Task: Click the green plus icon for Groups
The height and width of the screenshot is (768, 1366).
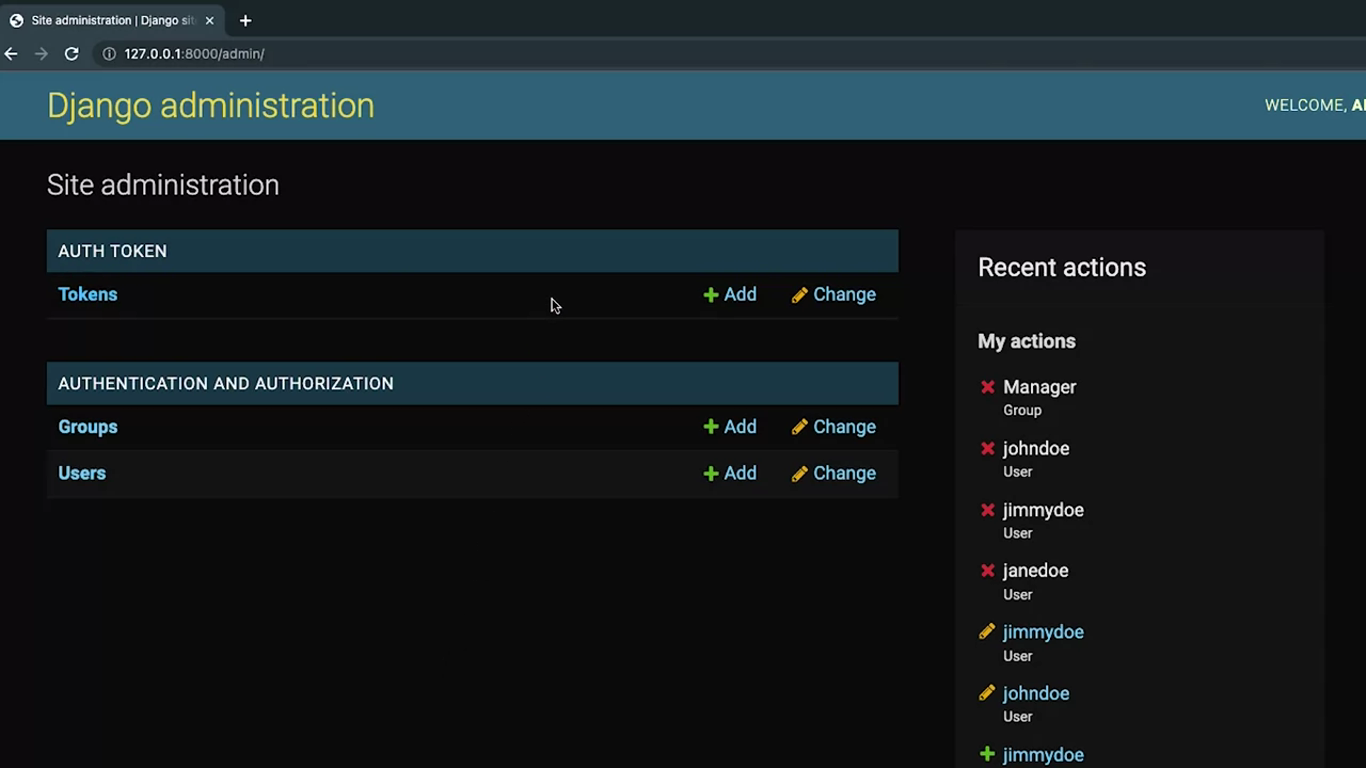Action: click(711, 427)
